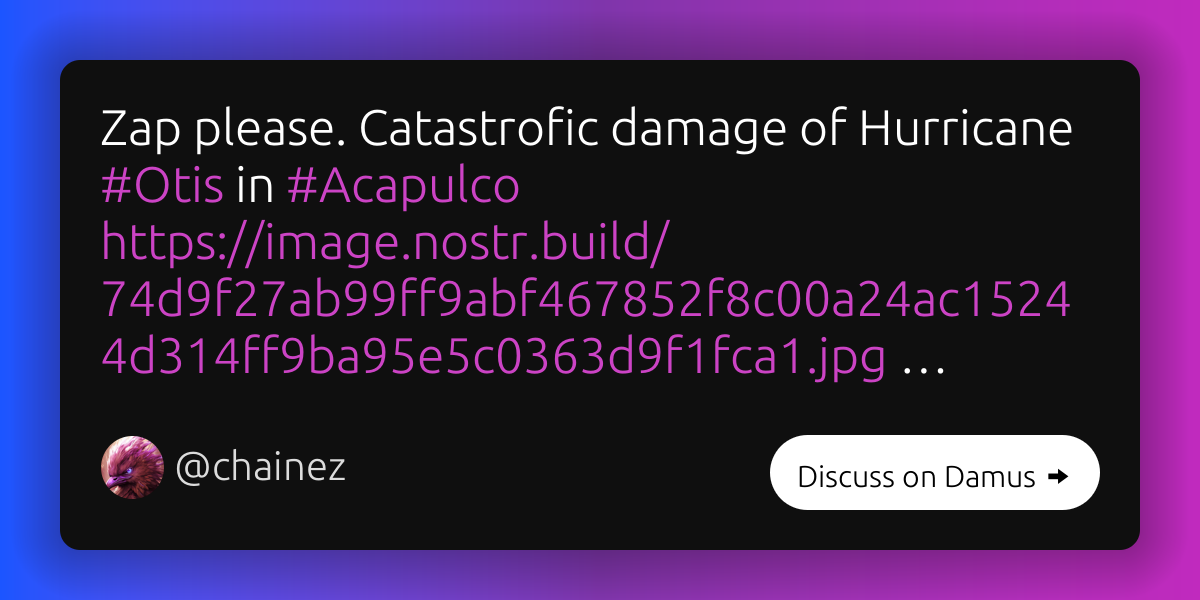Open the #Acapulco hashtag
Viewport: 1200px width, 600px height.
pos(403,187)
